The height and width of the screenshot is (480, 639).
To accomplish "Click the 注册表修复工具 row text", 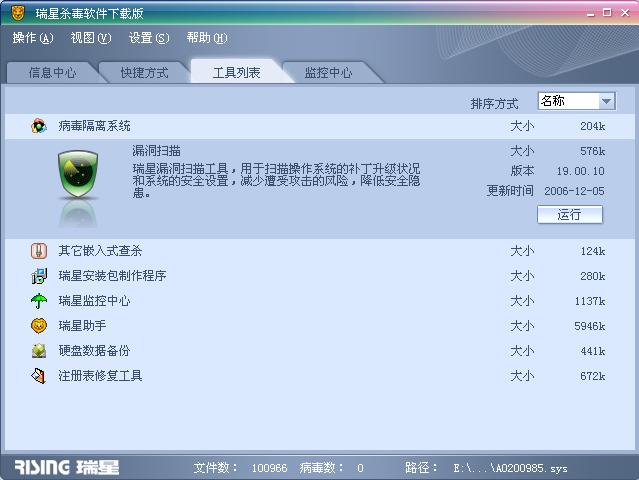I will click(100, 376).
